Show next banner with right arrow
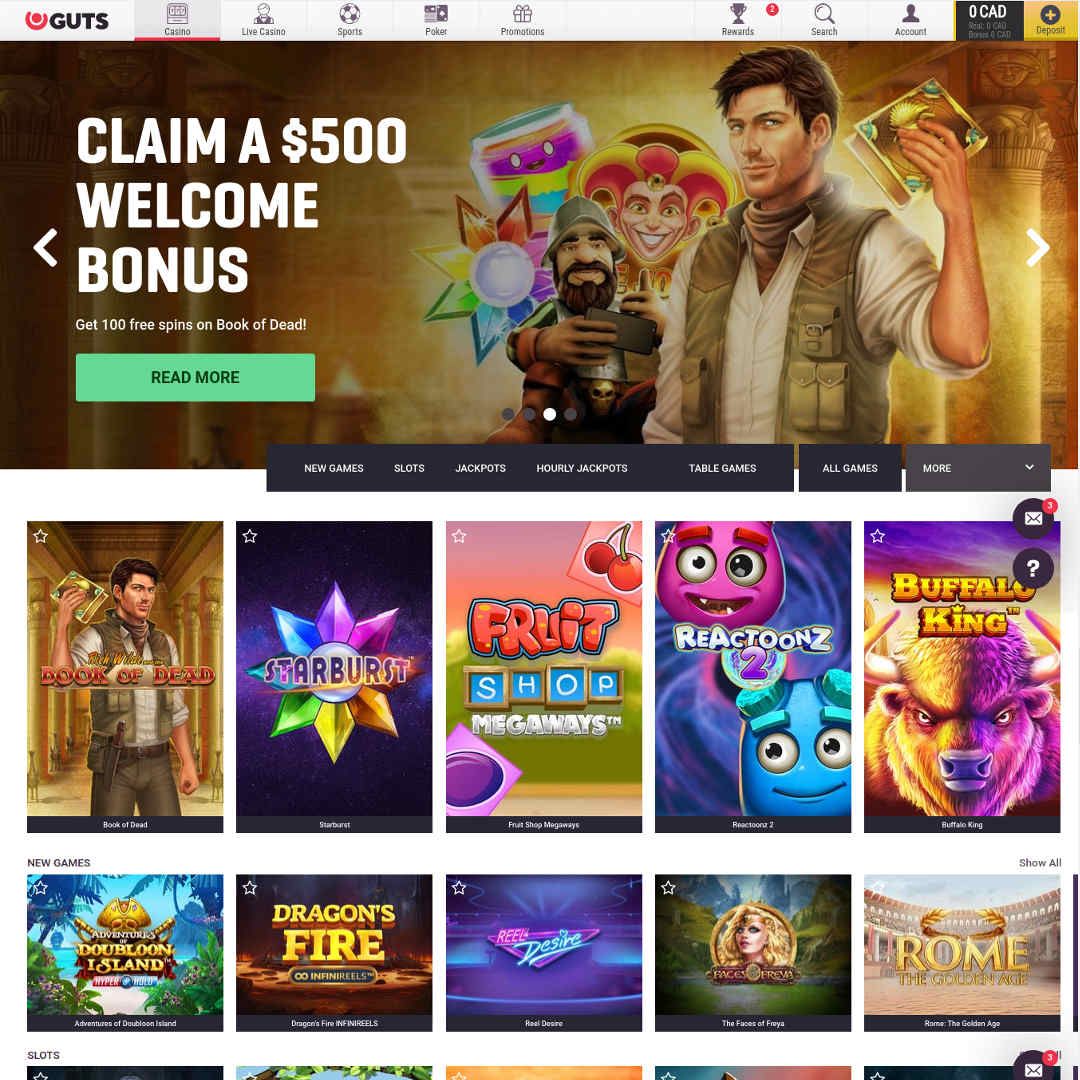The image size is (1080, 1080). 1037,247
